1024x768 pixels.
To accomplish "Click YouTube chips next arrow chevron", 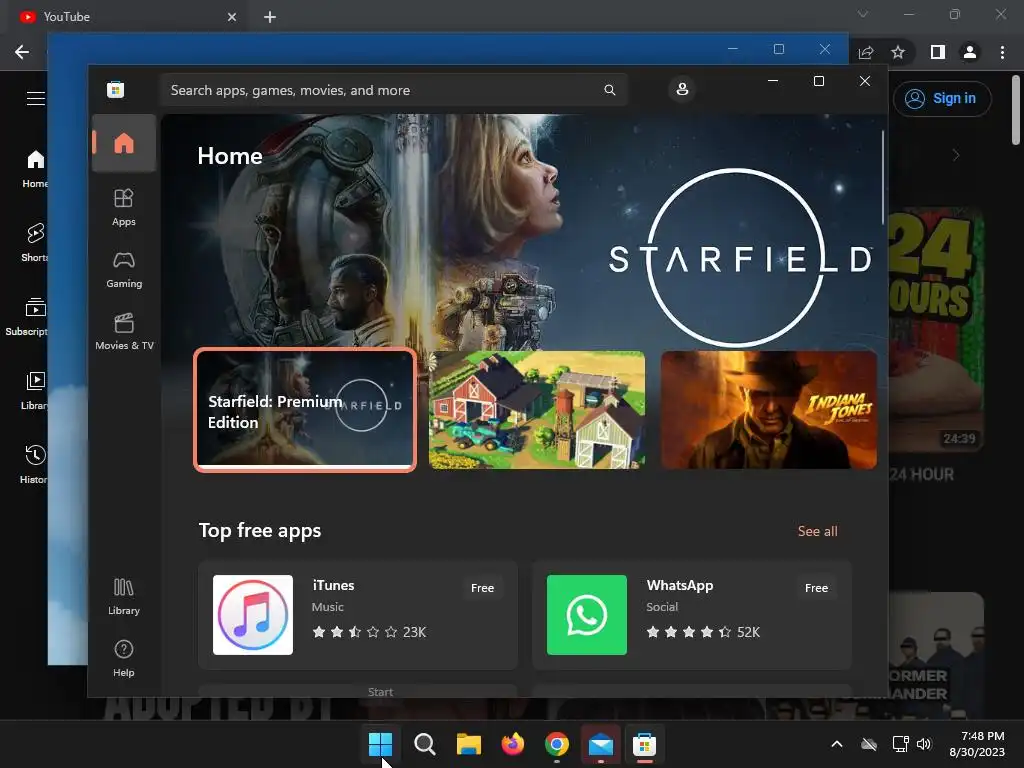I will [x=956, y=155].
